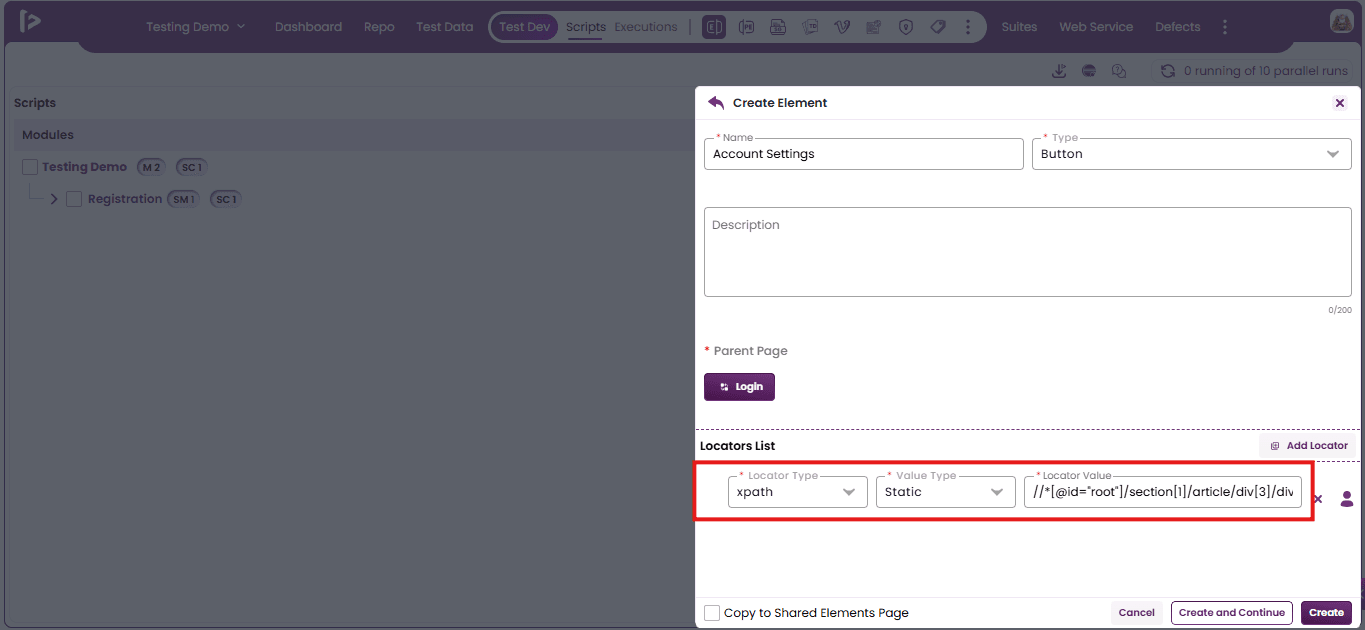Viewport: 1365px width, 630px height.
Task: Click the Add Locator button
Action: (x=1308, y=446)
